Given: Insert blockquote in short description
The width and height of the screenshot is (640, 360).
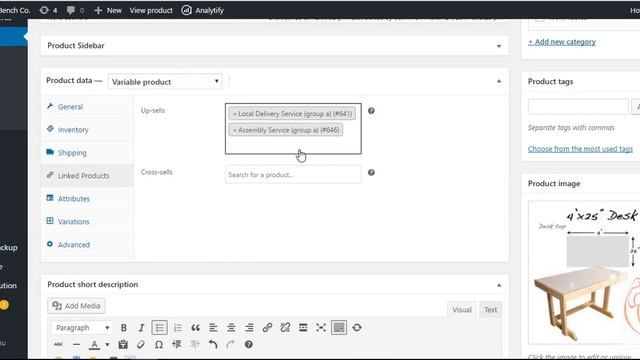Looking at the screenshot, I should click(196, 328).
